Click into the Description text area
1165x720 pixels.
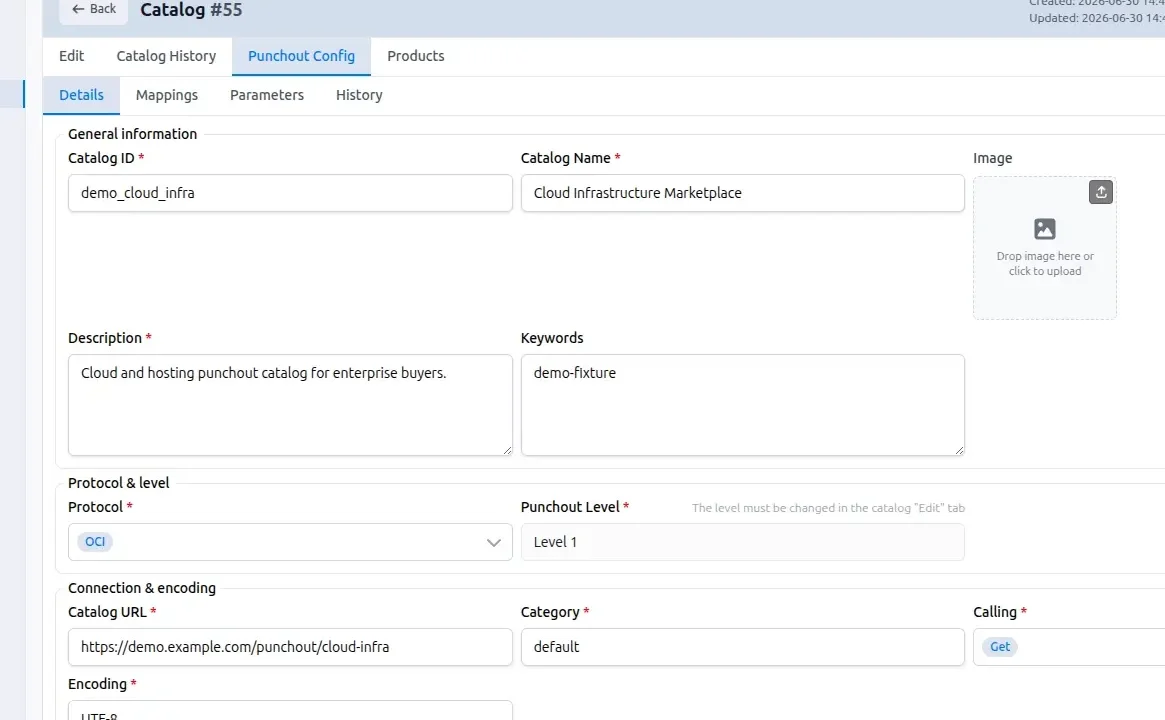tap(291, 405)
